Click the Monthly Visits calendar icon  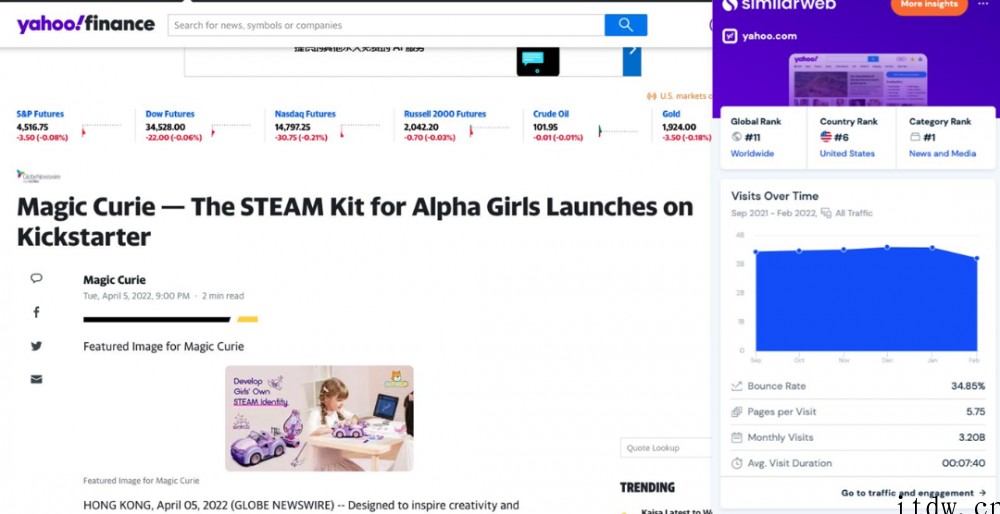[x=737, y=437]
